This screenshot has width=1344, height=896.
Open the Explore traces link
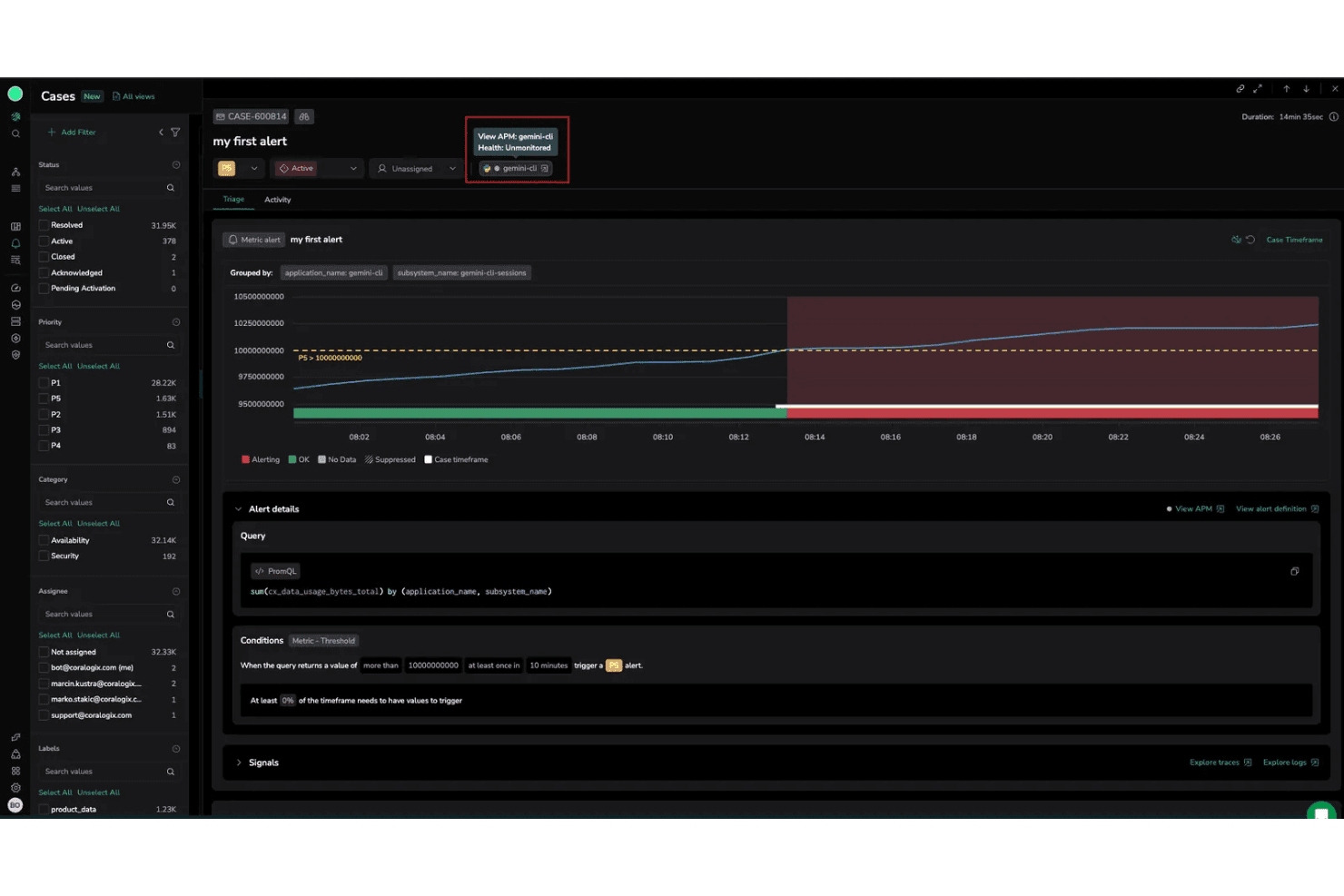click(x=1220, y=763)
